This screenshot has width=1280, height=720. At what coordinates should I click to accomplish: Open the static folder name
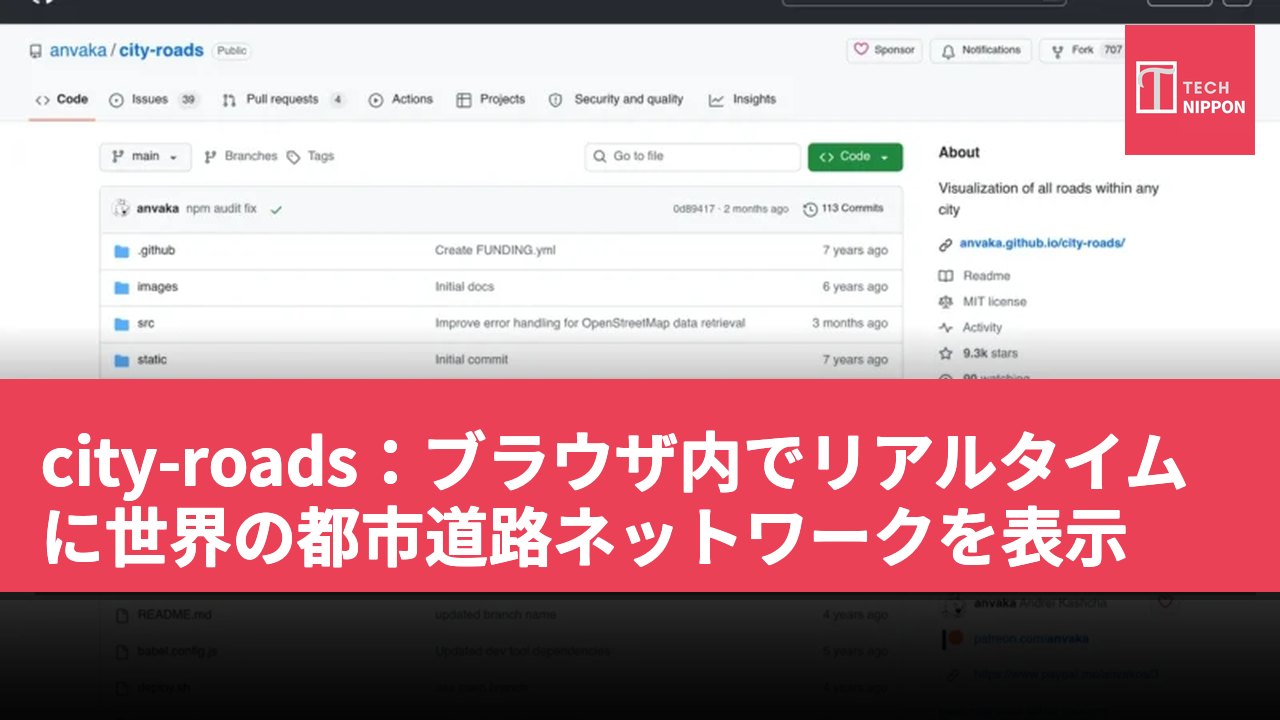click(152, 360)
